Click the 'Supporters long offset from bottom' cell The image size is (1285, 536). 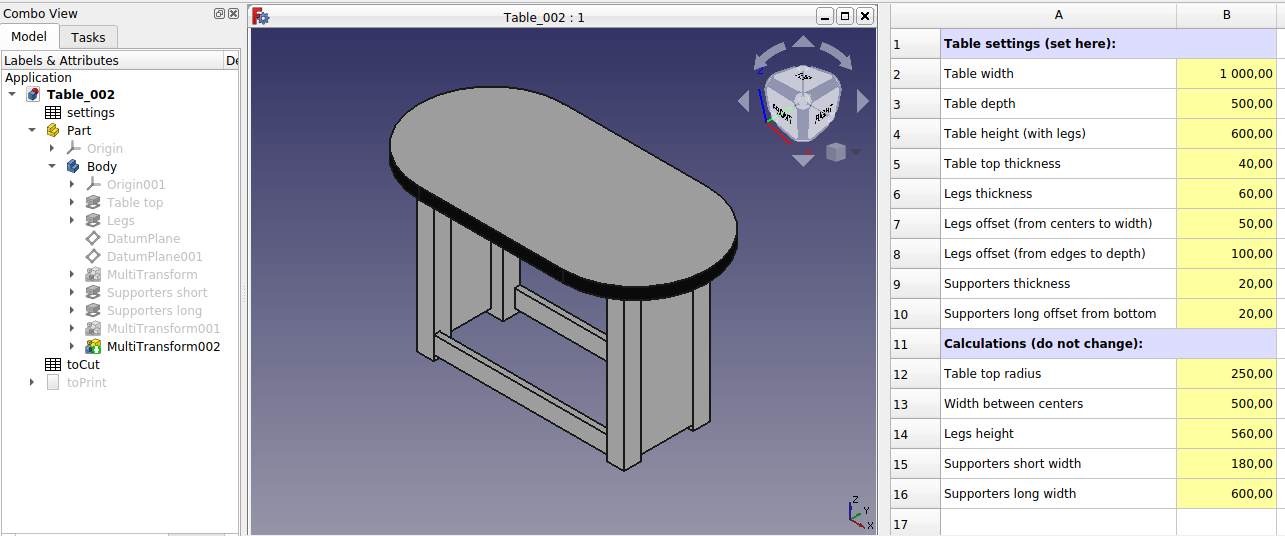coord(1058,314)
